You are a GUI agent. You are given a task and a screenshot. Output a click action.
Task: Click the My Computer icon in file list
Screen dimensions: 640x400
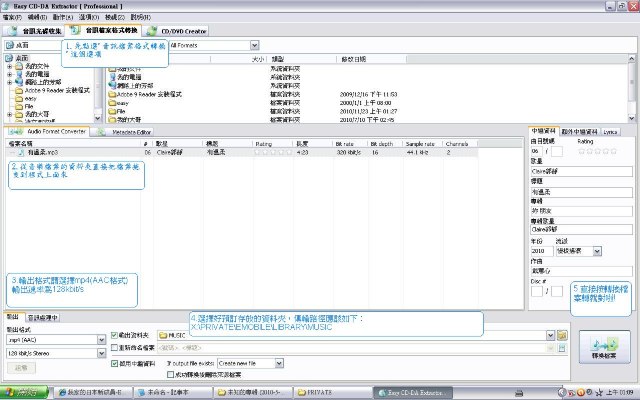point(113,77)
